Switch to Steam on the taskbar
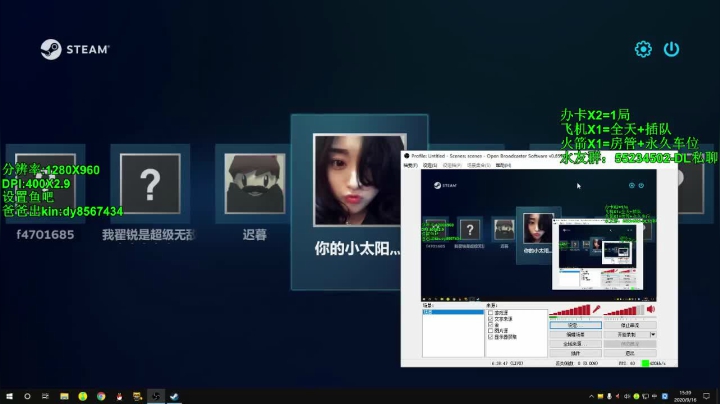This screenshot has width=720, height=404. pyautogui.click(x=174, y=396)
